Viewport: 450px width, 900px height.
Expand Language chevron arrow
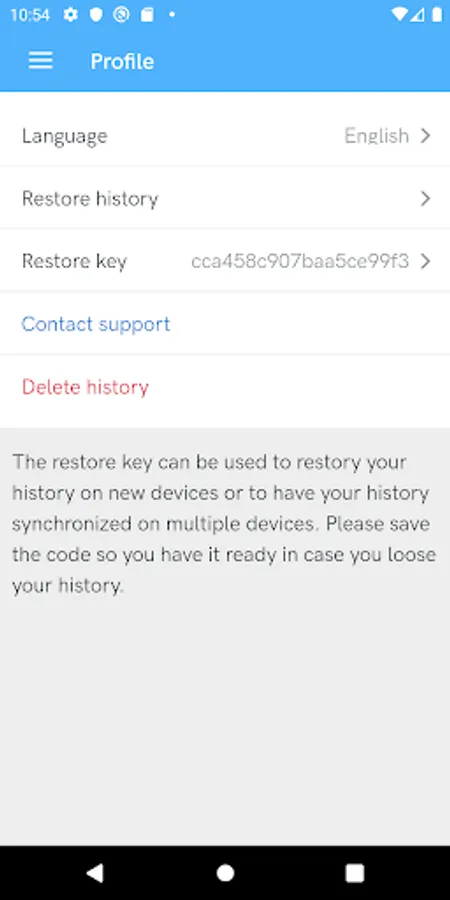coord(425,136)
